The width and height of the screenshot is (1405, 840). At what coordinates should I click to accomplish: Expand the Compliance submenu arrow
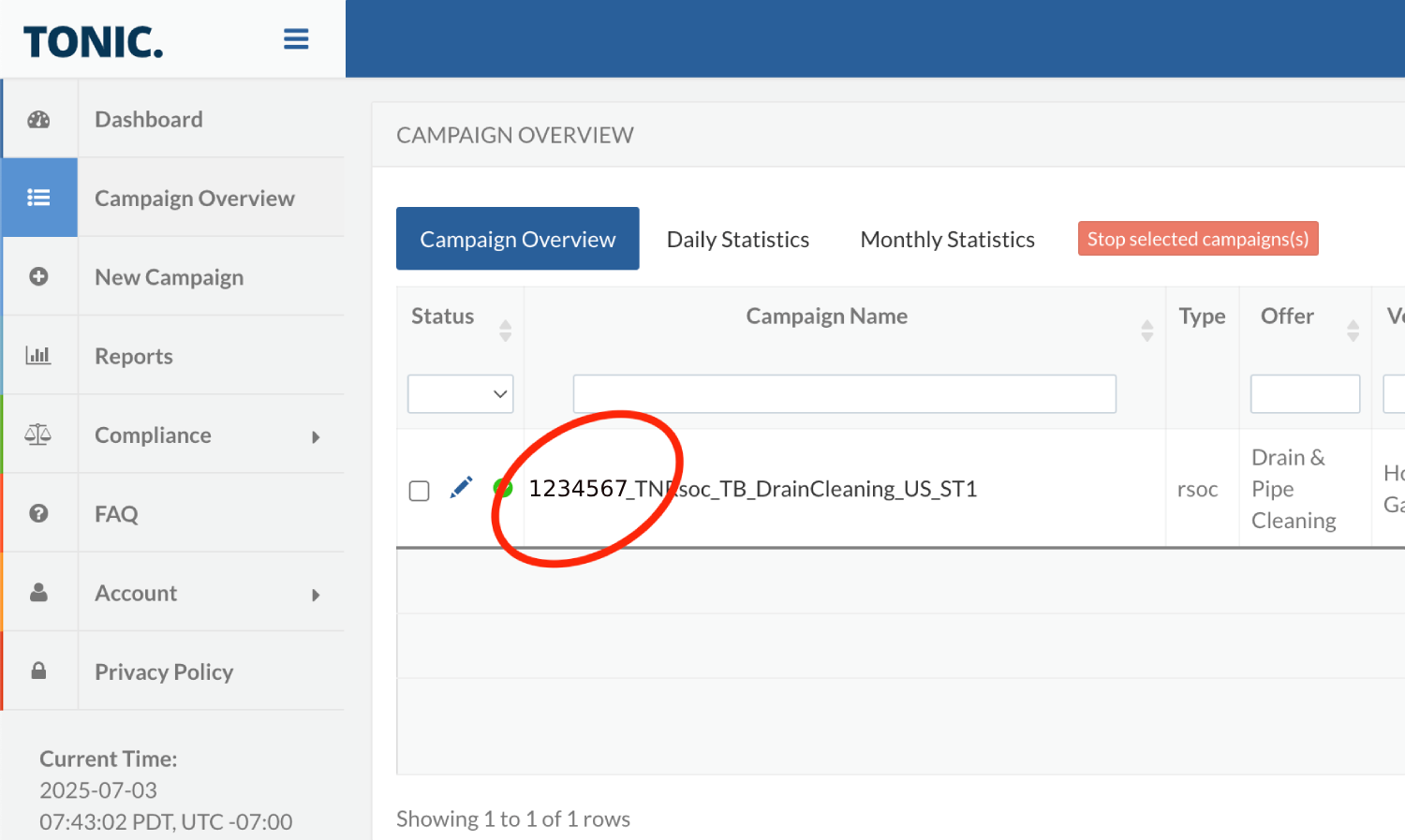[316, 436]
